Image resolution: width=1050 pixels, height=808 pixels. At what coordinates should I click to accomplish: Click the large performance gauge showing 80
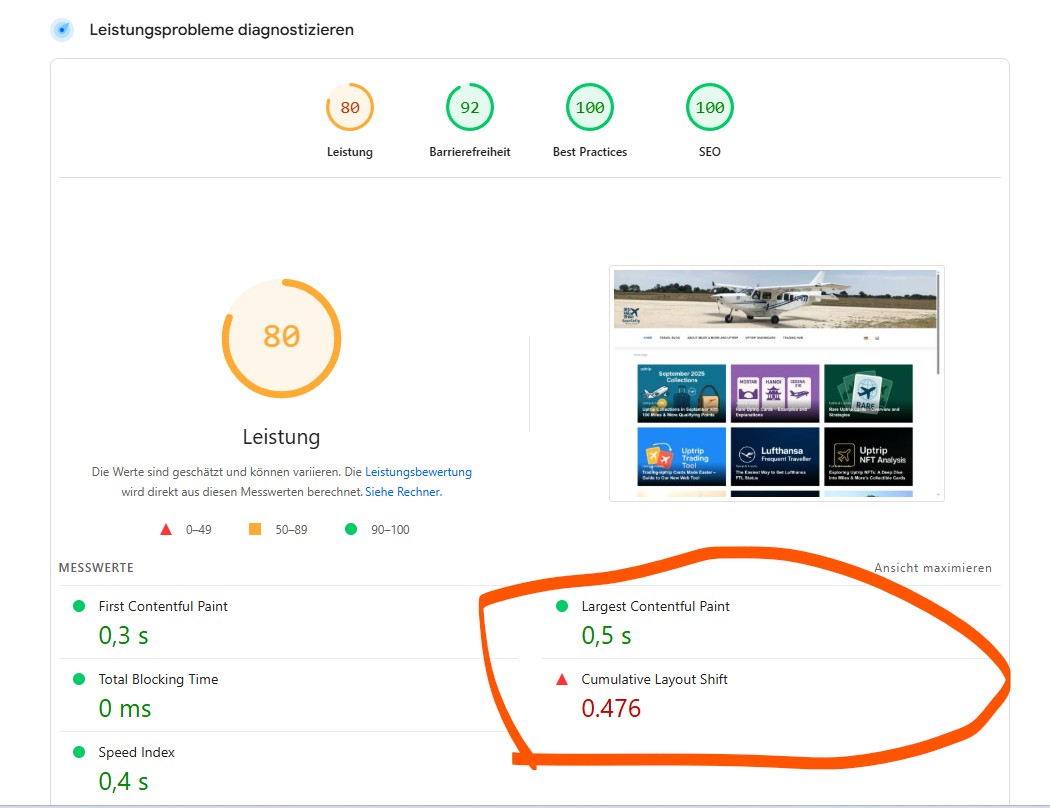281,338
